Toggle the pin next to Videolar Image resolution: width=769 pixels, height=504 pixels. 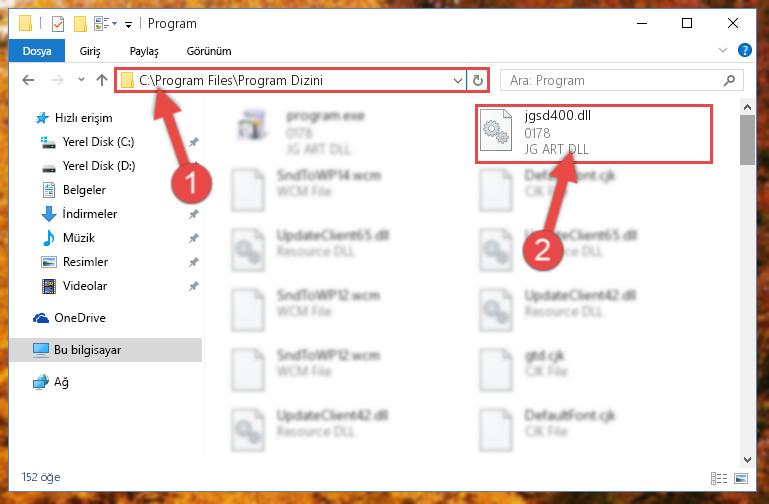coord(194,286)
